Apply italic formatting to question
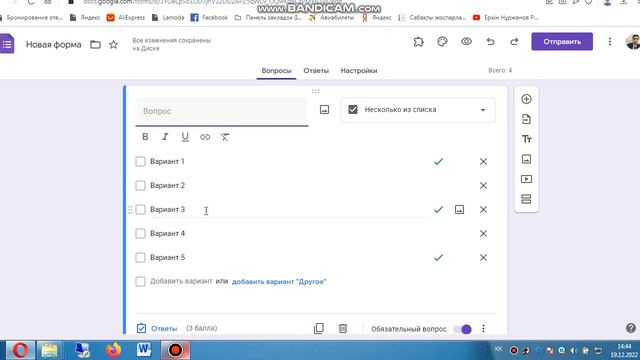The height and width of the screenshot is (360, 640). coord(165,137)
